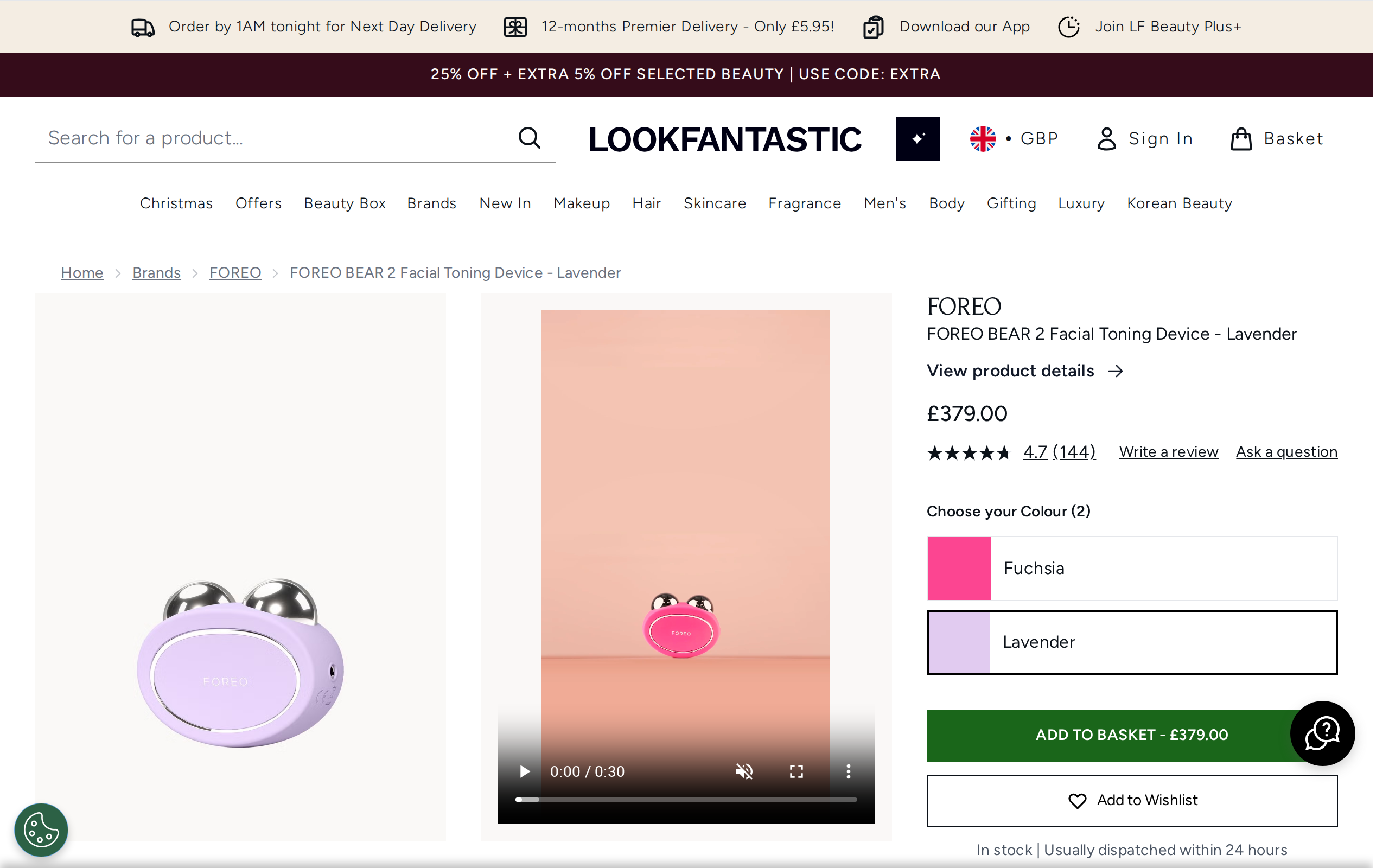Open cookie preferences icon
1389x868 pixels.
(x=41, y=829)
